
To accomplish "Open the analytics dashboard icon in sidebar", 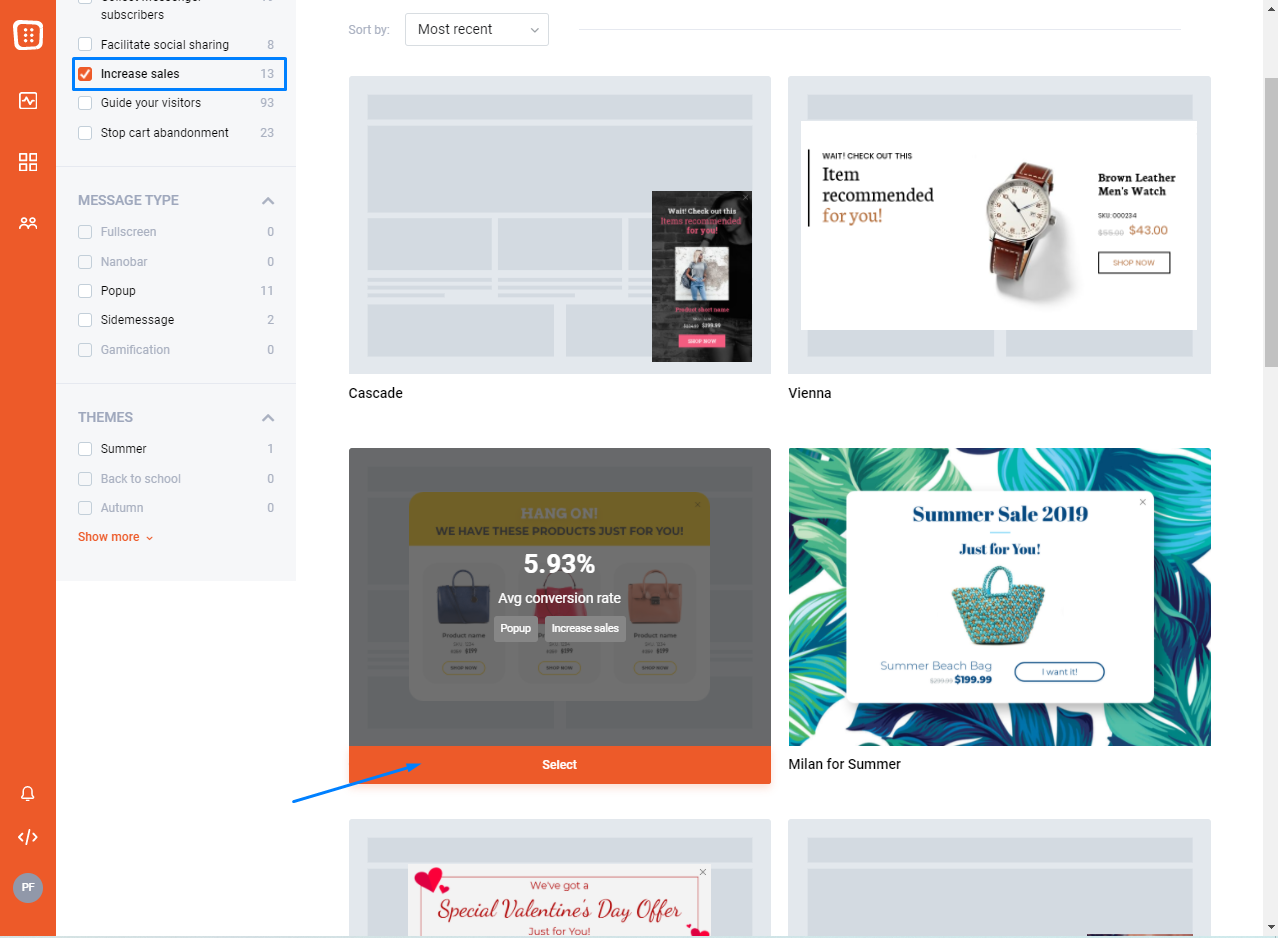I will [x=28, y=100].
